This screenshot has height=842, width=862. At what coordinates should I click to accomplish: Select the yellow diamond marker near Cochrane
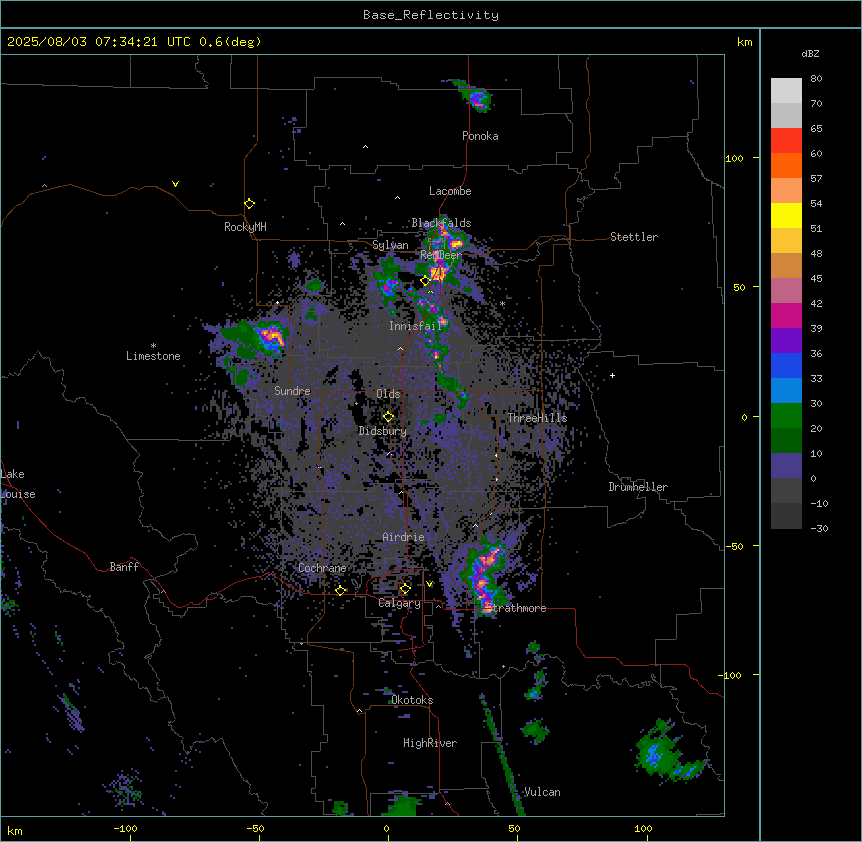click(340, 590)
